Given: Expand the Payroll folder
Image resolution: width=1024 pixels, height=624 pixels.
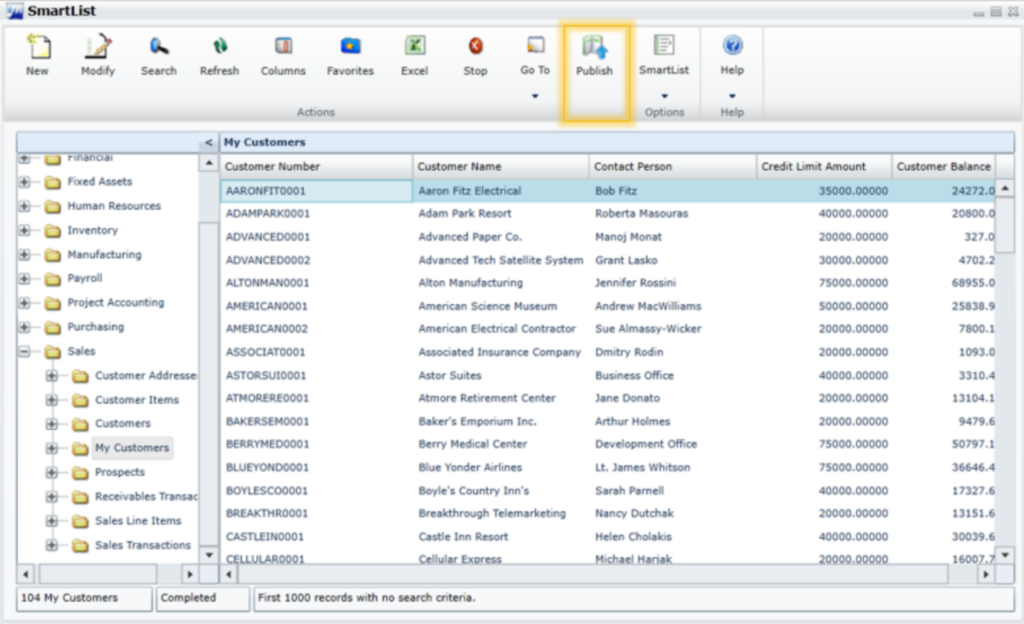Looking at the screenshot, I should (x=25, y=279).
